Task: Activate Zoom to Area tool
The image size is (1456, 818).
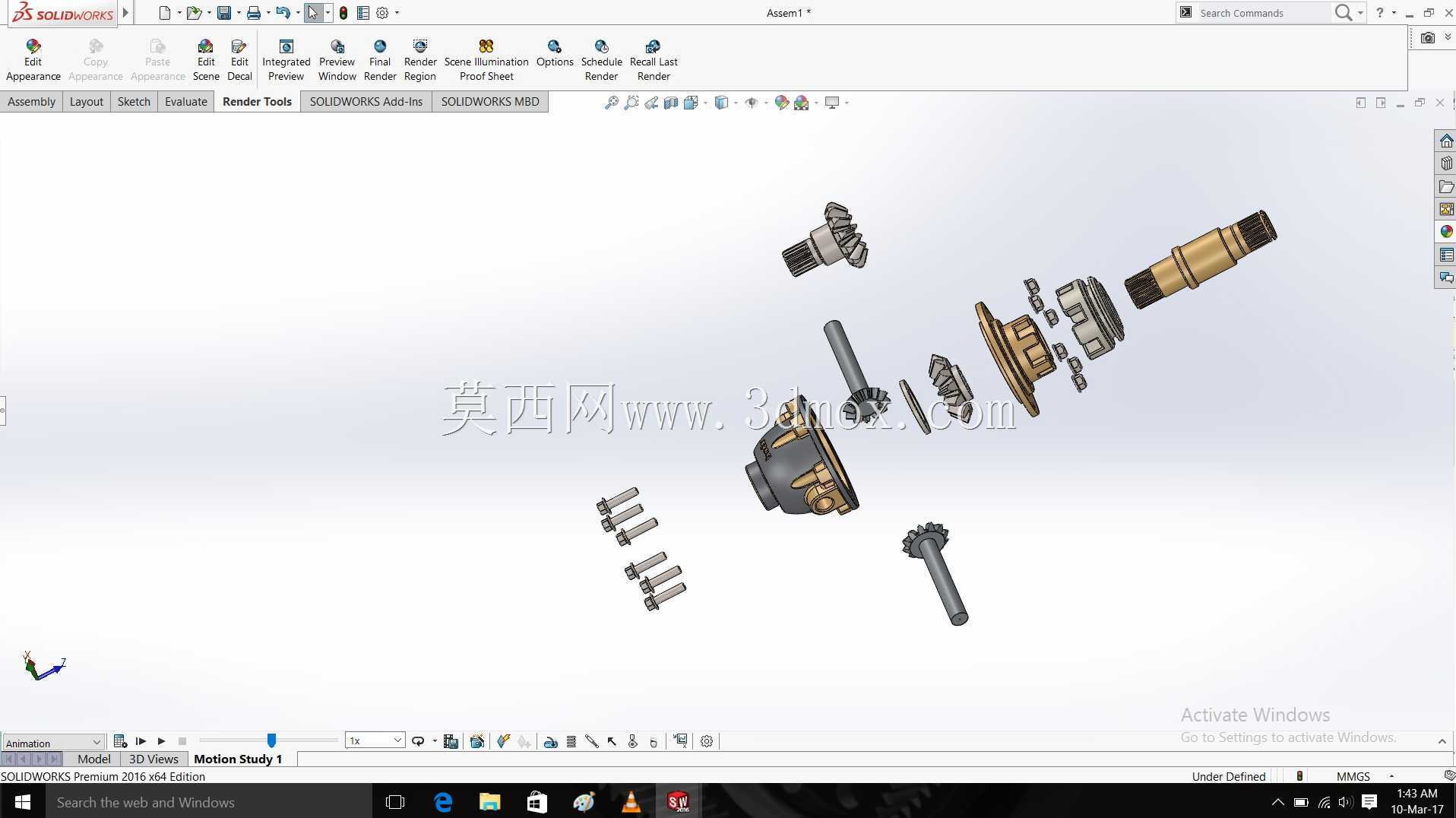Action: [x=631, y=103]
